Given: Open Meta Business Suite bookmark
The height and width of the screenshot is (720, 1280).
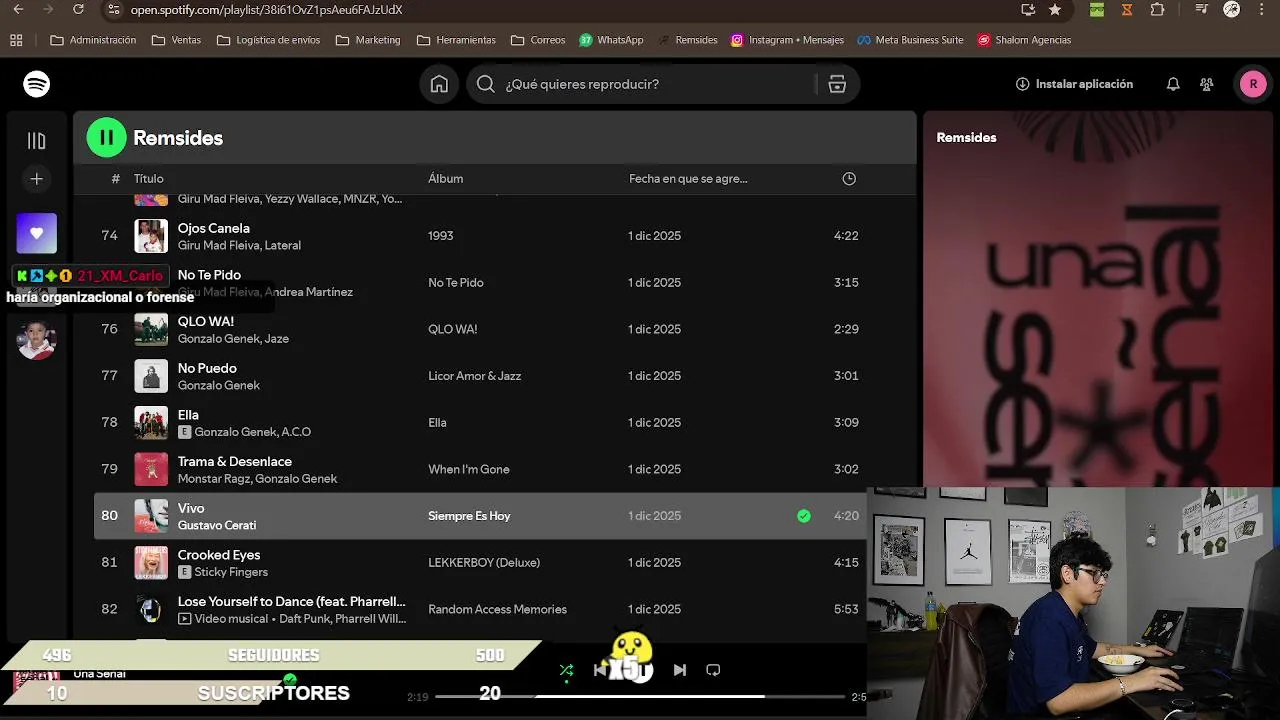Looking at the screenshot, I should [x=910, y=40].
